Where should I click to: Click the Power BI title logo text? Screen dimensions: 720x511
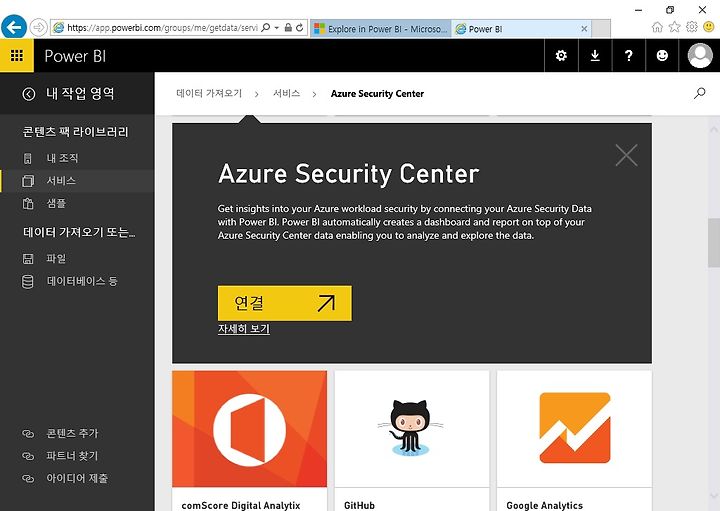click(x=75, y=56)
